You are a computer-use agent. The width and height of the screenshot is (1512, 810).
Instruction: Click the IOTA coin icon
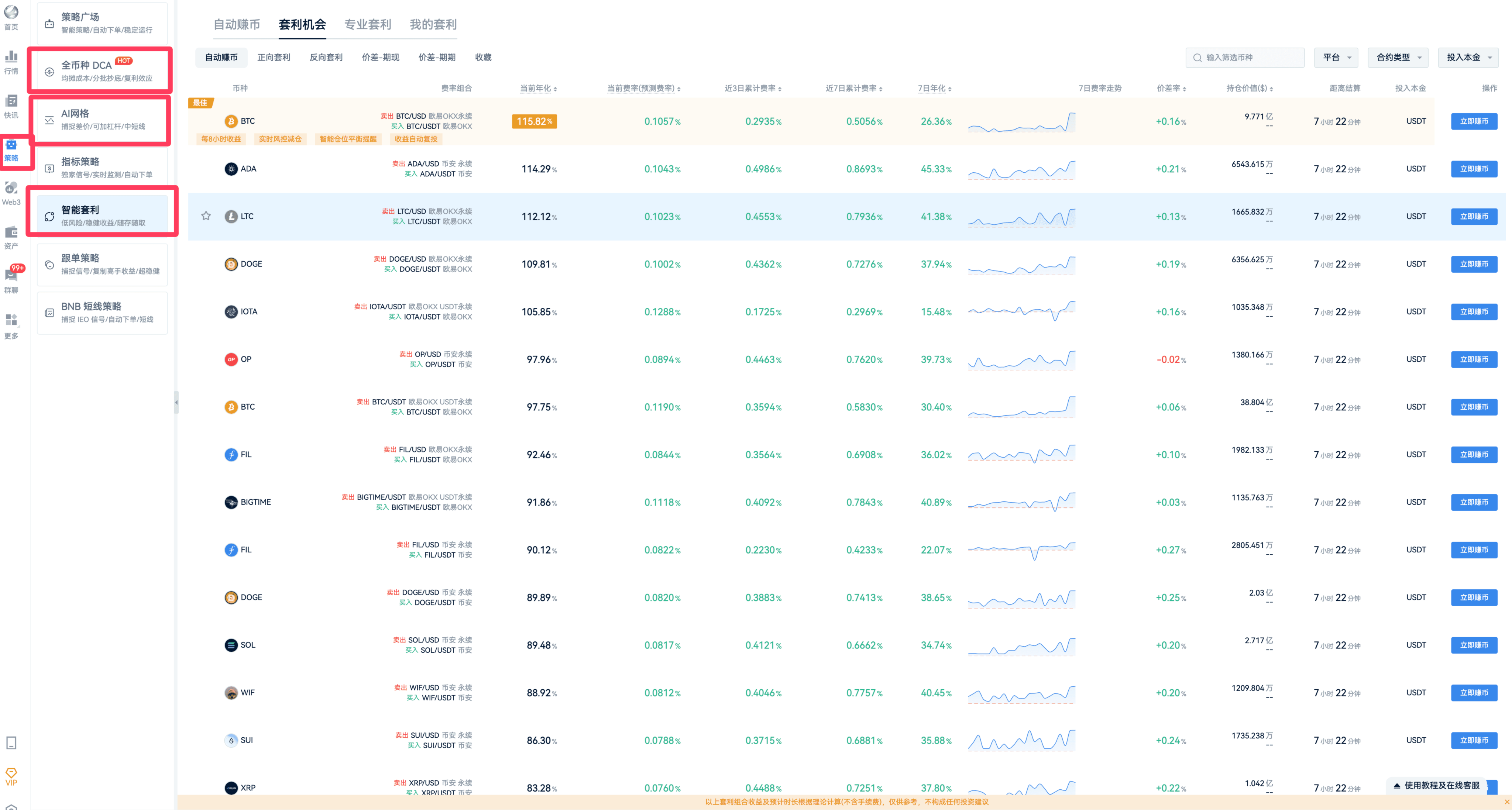coord(231,312)
